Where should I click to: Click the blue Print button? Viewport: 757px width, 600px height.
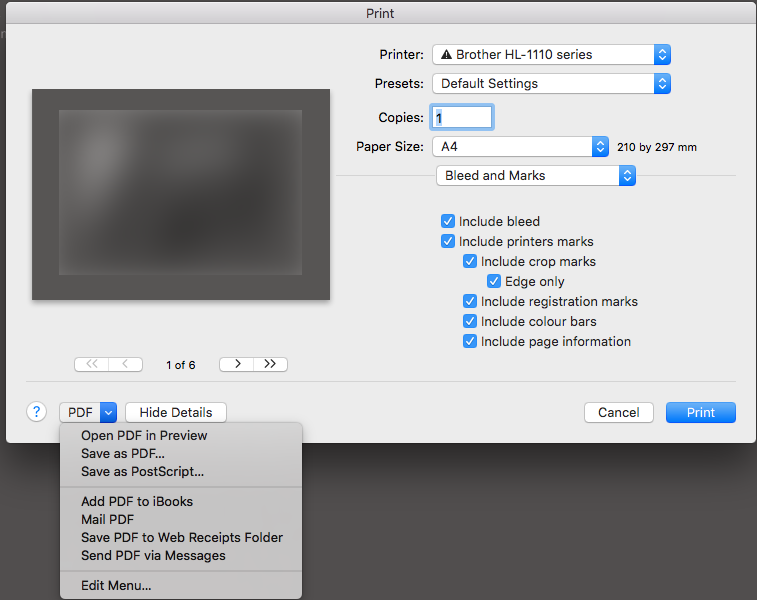701,412
